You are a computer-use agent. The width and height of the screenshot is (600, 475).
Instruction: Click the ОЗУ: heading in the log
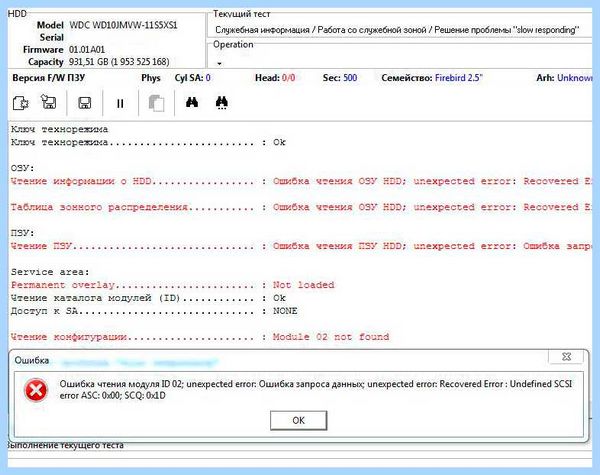(23, 168)
